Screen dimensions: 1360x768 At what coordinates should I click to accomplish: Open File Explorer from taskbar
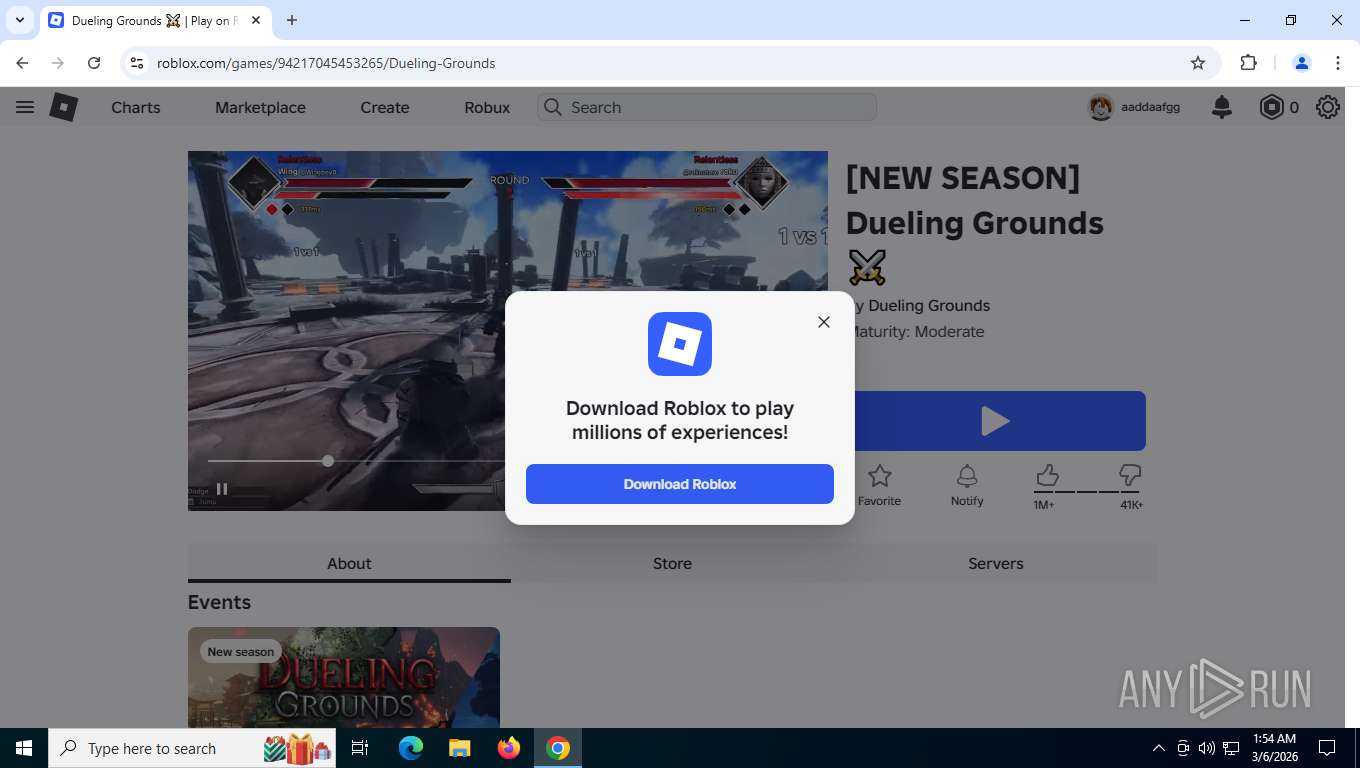[x=459, y=748]
